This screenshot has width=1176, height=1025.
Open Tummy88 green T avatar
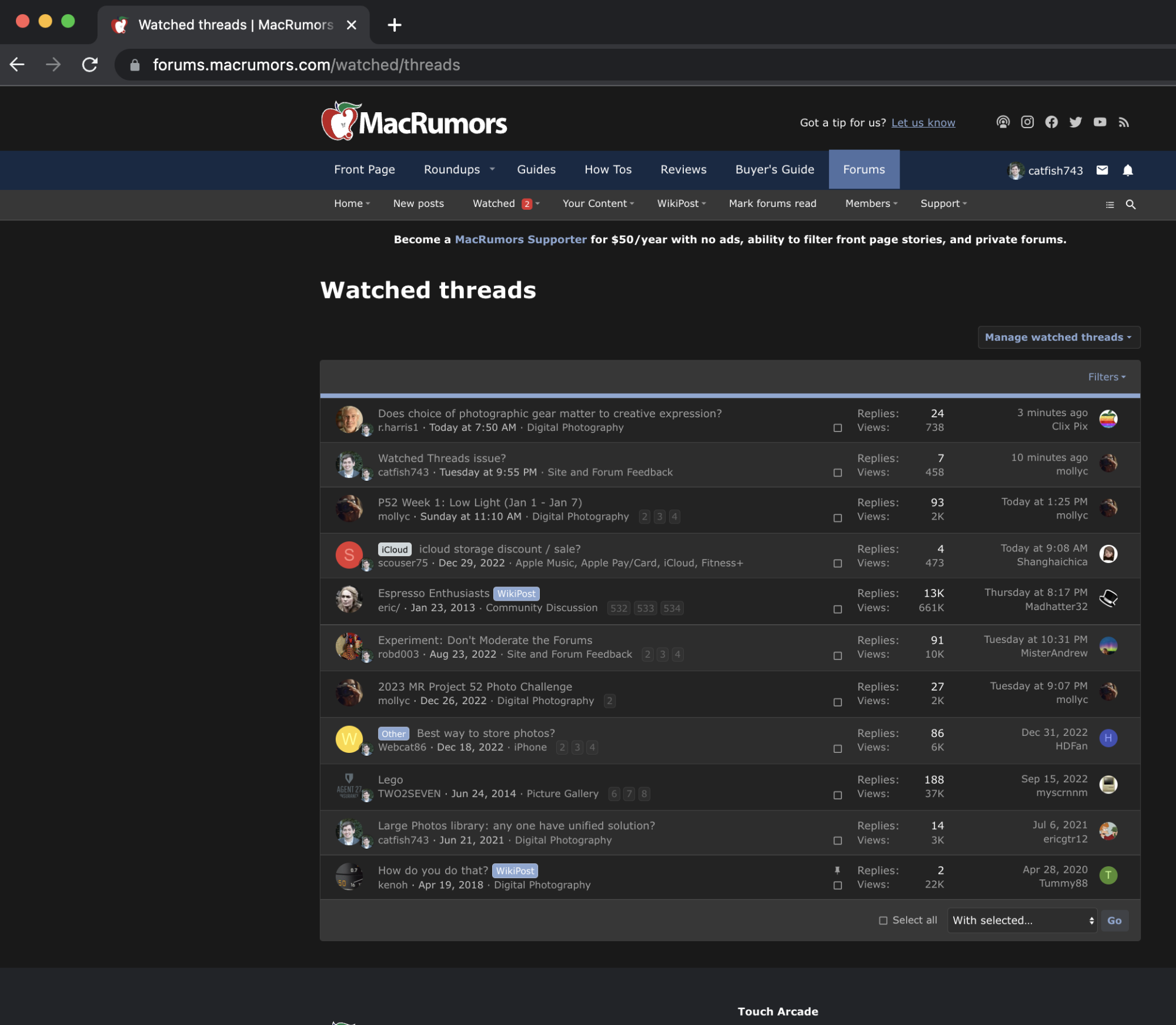pyautogui.click(x=1108, y=876)
